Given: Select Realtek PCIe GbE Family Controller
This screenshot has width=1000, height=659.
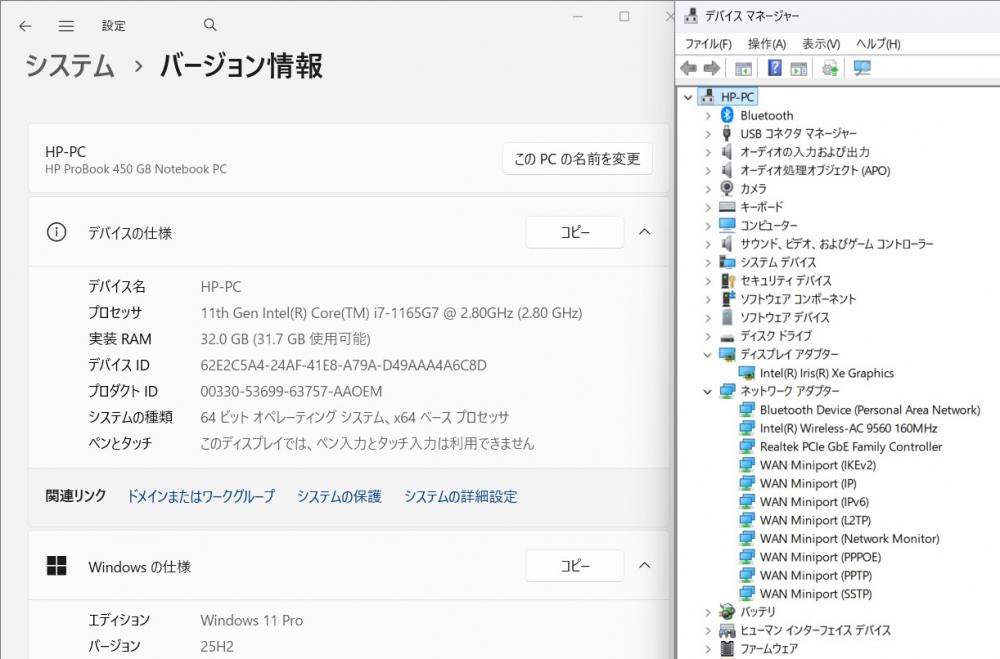Looking at the screenshot, I should coord(850,447).
